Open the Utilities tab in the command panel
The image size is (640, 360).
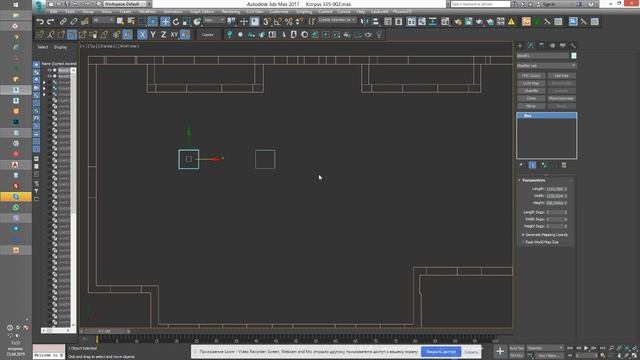[573, 45]
